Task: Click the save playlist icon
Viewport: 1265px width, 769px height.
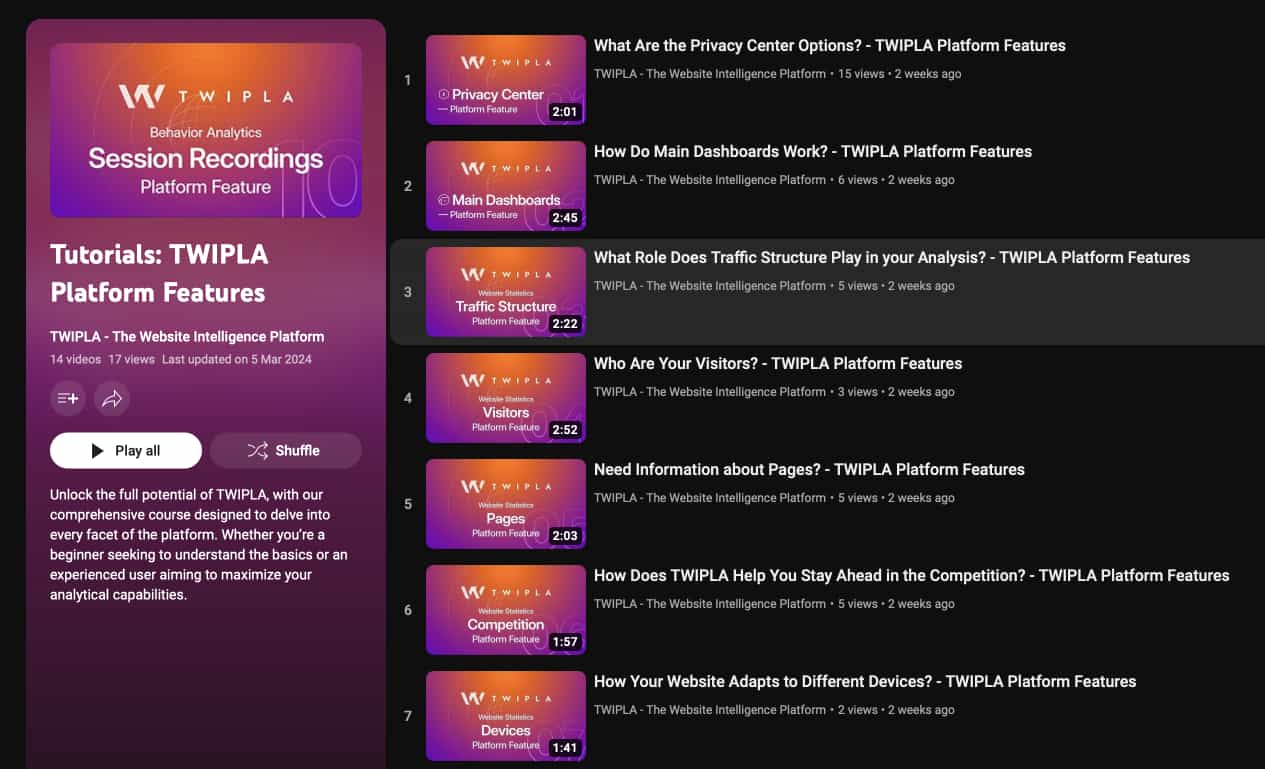Action: click(68, 398)
